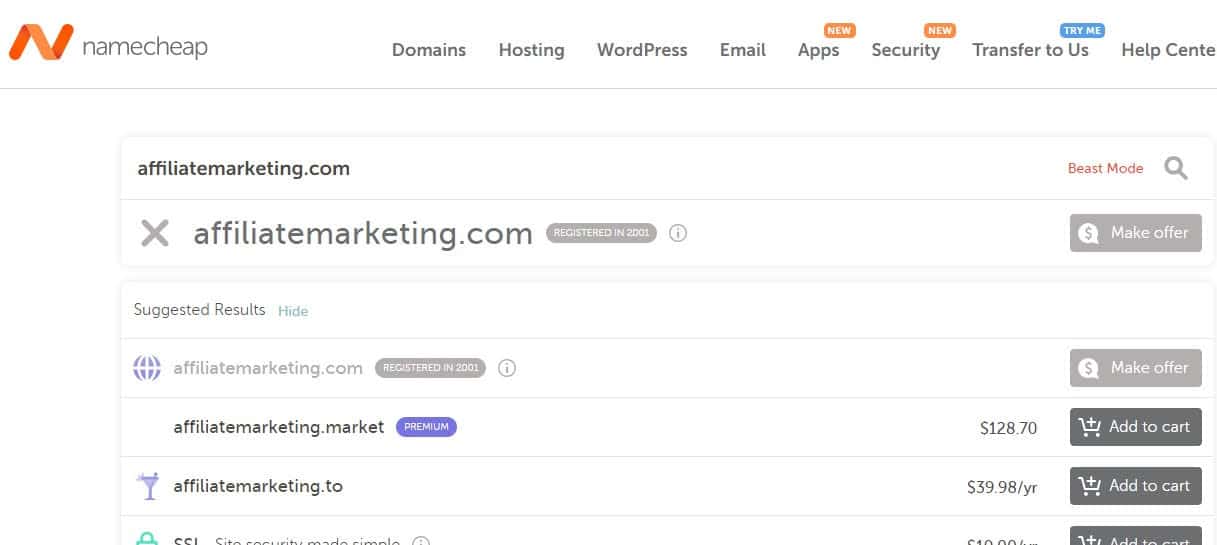Click the Premium badge
Image resolution: width=1217 pixels, height=545 pixels.
point(426,427)
